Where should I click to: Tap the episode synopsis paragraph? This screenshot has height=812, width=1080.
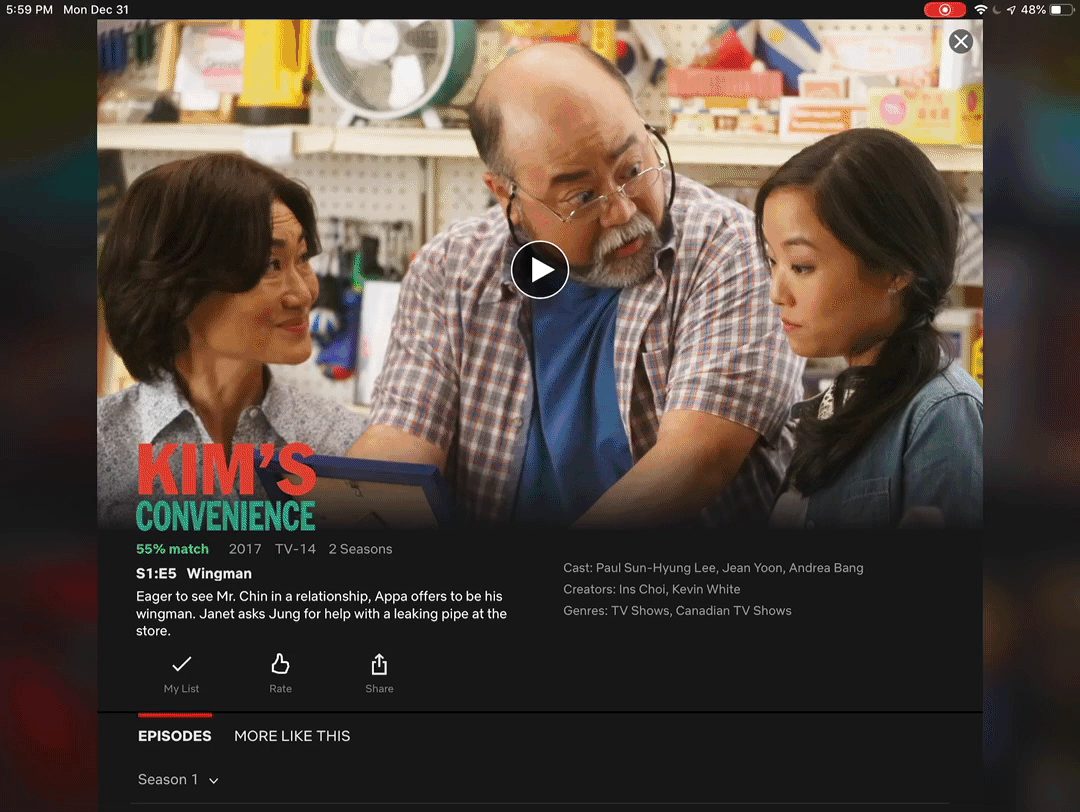click(321, 613)
